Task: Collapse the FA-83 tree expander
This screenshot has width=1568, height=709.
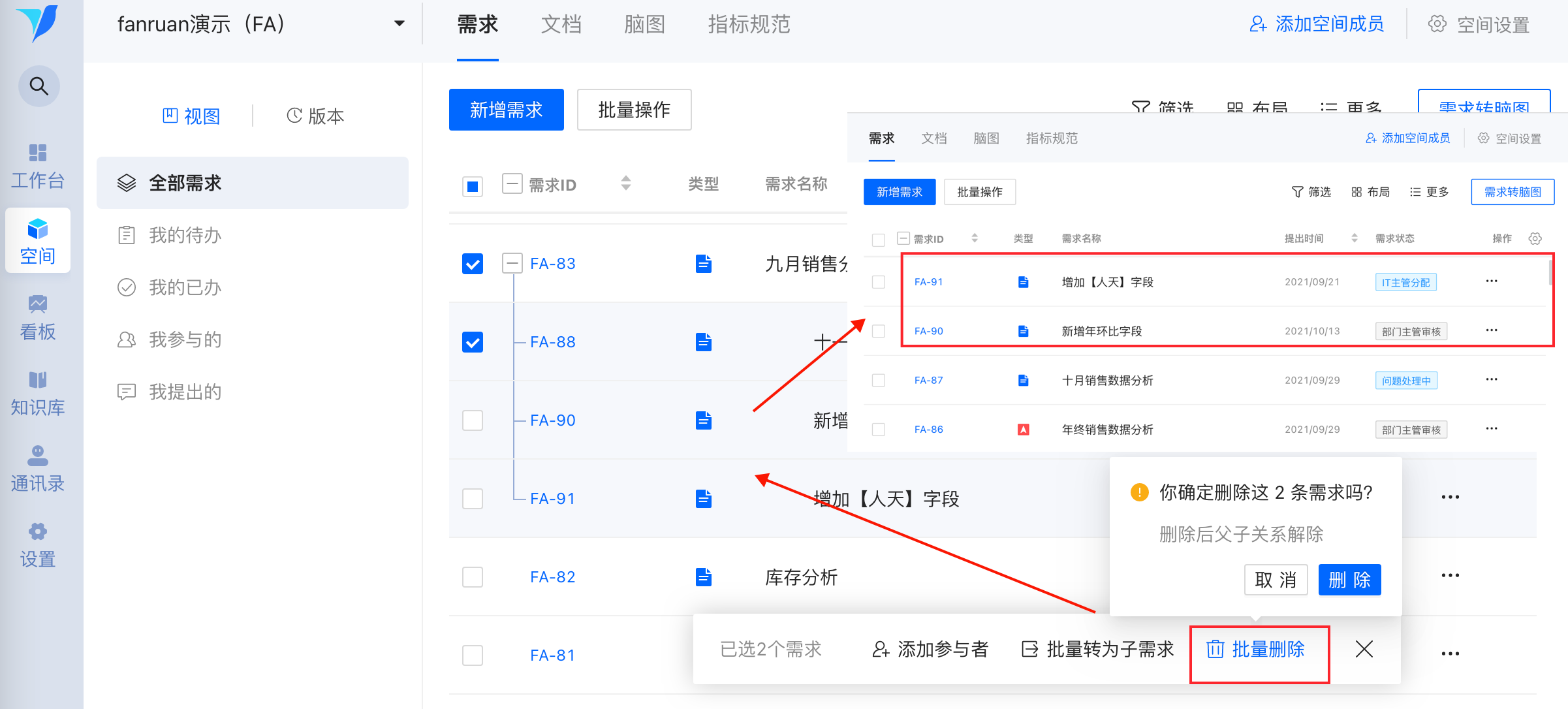Action: [x=512, y=264]
